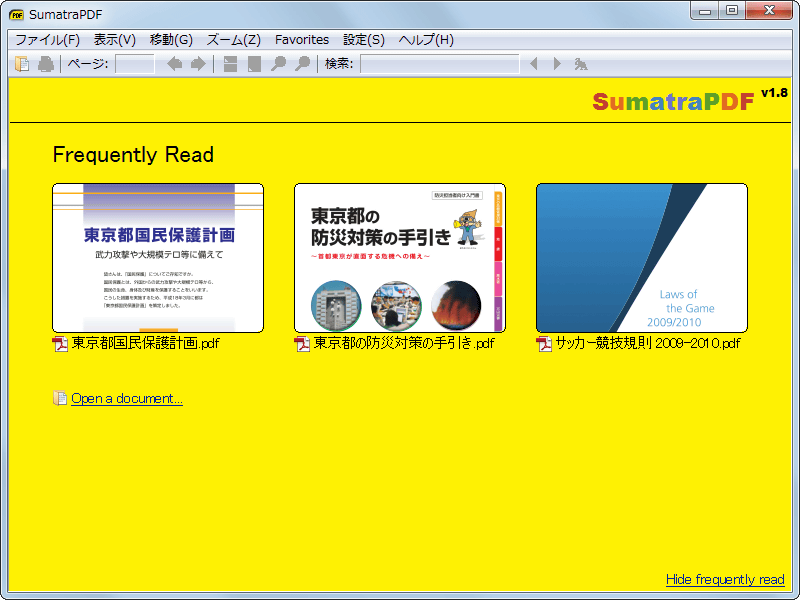
Task: Click the Open file toolbar icon
Action: [22, 64]
